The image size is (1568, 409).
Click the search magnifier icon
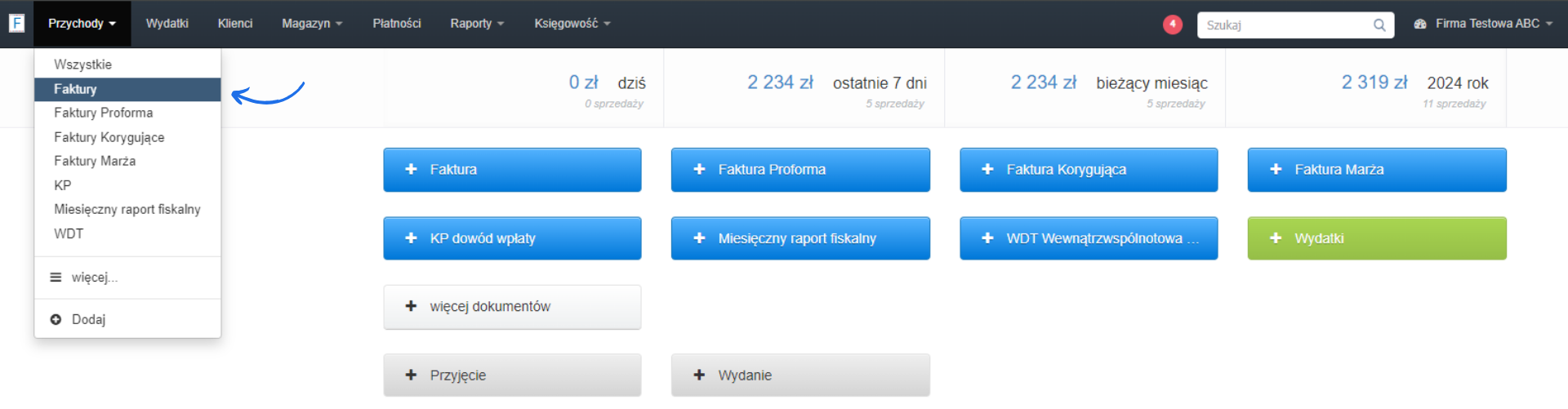tap(1379, 25)
